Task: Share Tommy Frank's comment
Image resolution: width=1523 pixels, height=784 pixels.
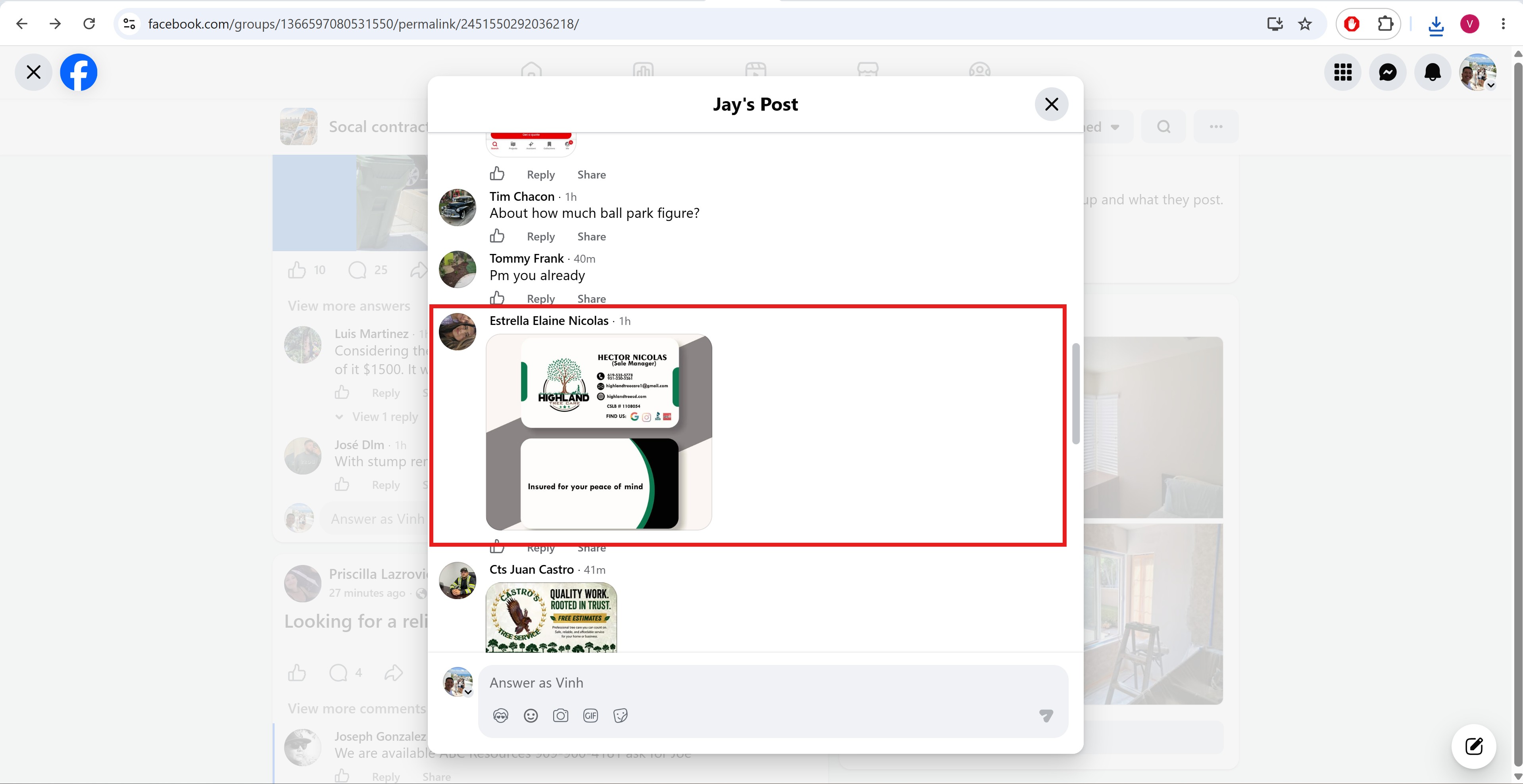Action: tap(591, 299)
